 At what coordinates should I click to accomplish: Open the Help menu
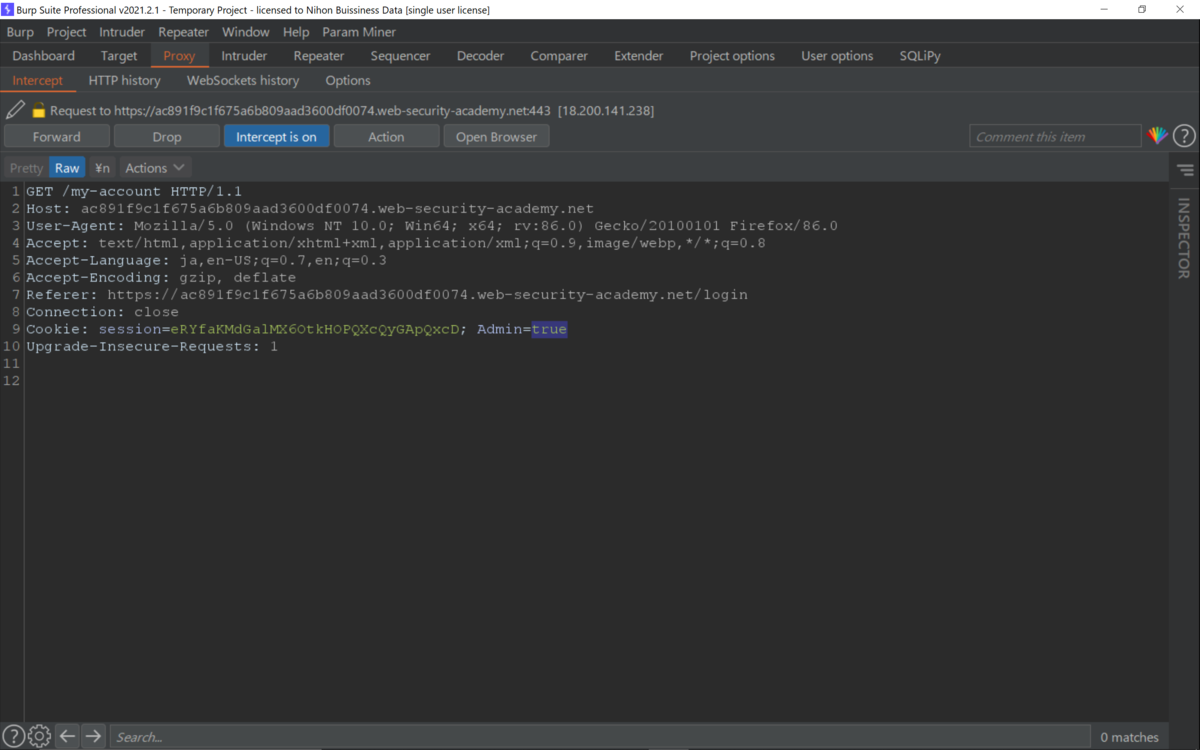(x=296, y=32)
